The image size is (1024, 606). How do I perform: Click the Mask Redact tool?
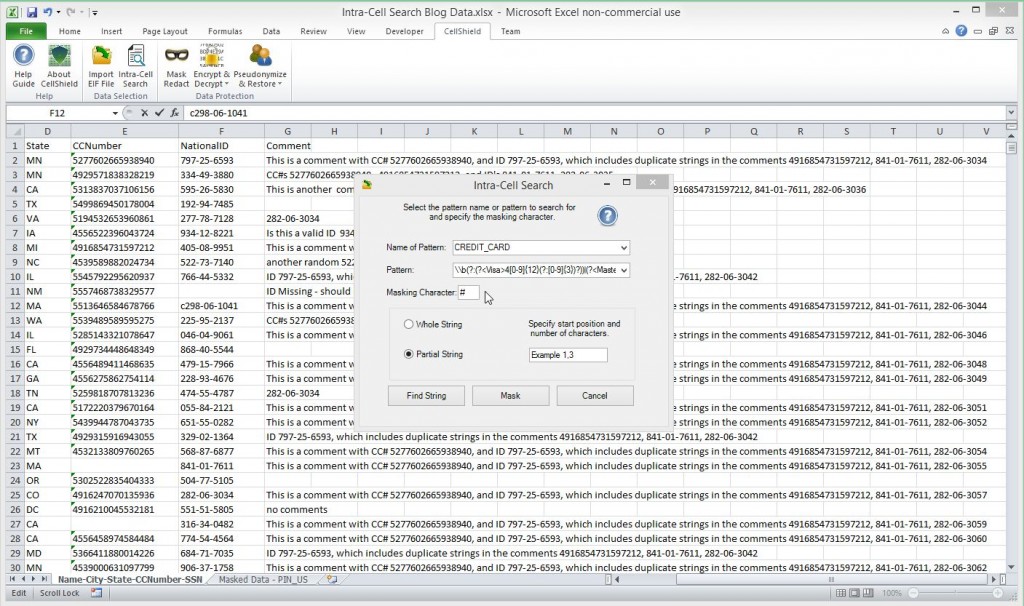[x=176, y=65]
